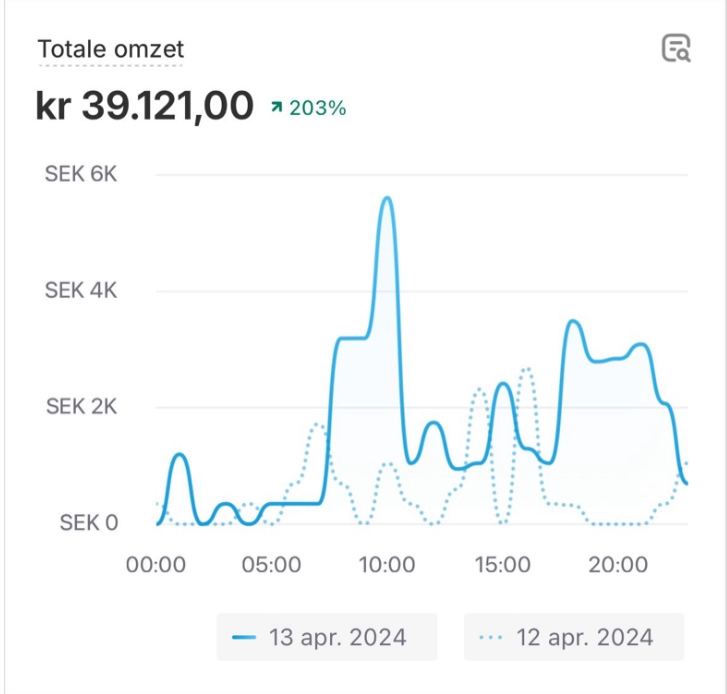727x694 pixels.
Task: Click the 05:00 x-axis label
Action: coord(272,565)
